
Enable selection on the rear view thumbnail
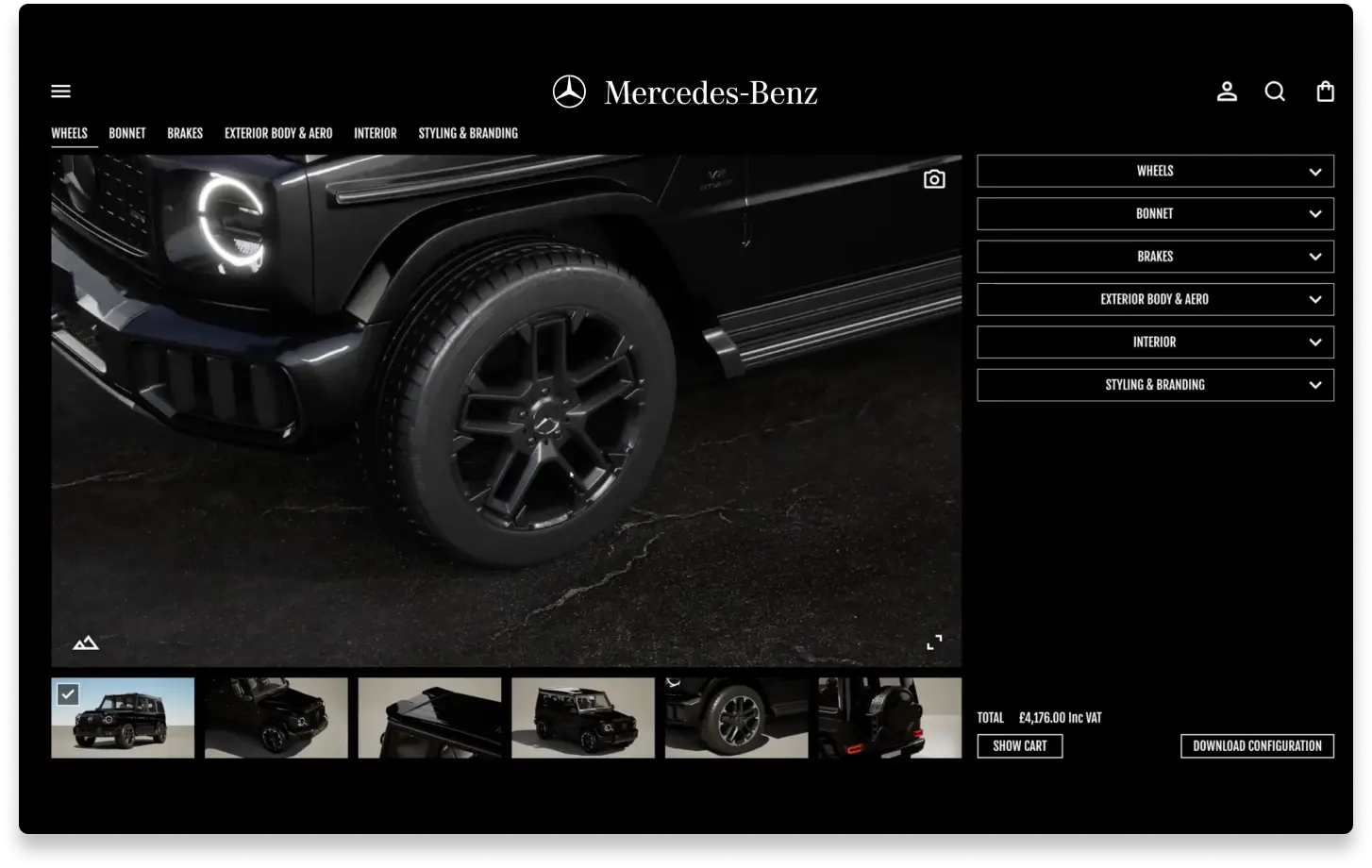pyautogui.click(x=888, y=717)
